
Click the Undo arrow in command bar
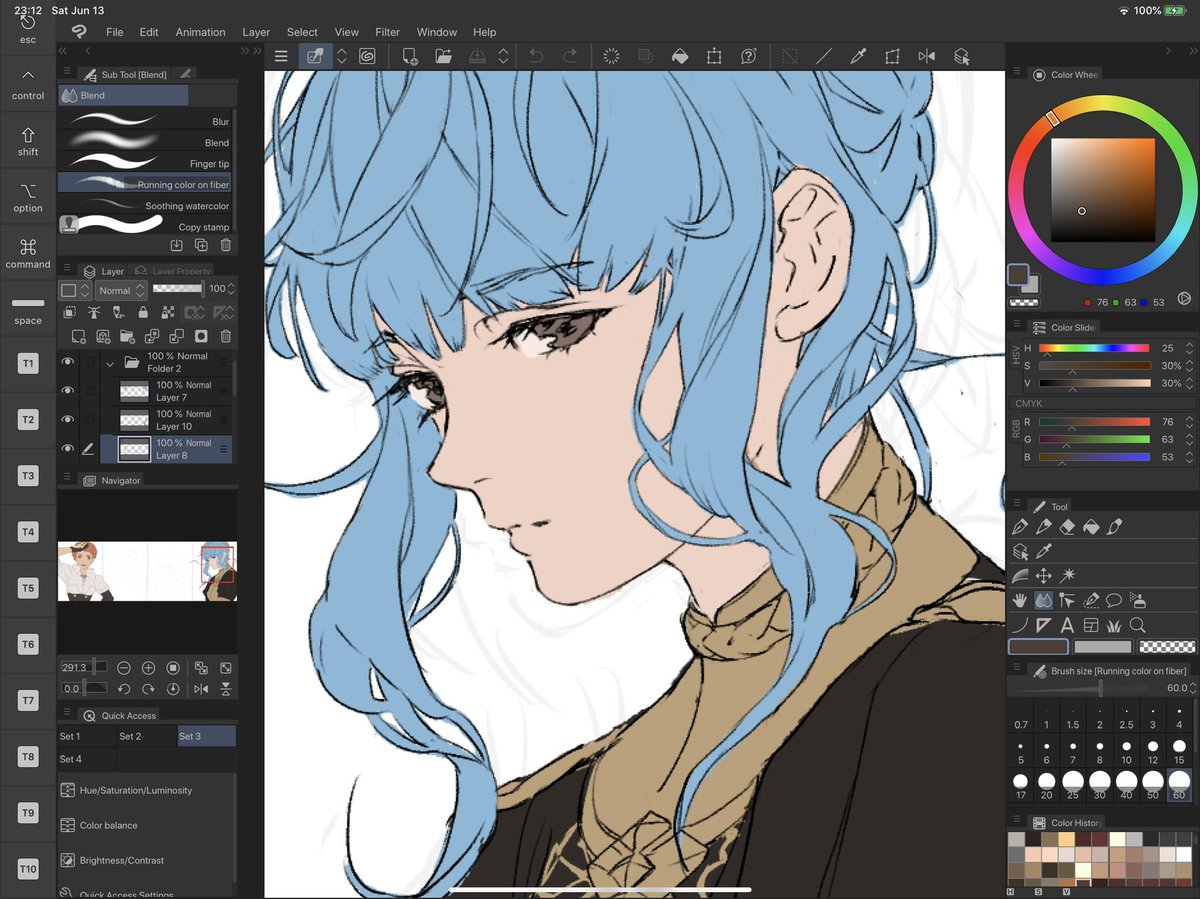(536, 57)
